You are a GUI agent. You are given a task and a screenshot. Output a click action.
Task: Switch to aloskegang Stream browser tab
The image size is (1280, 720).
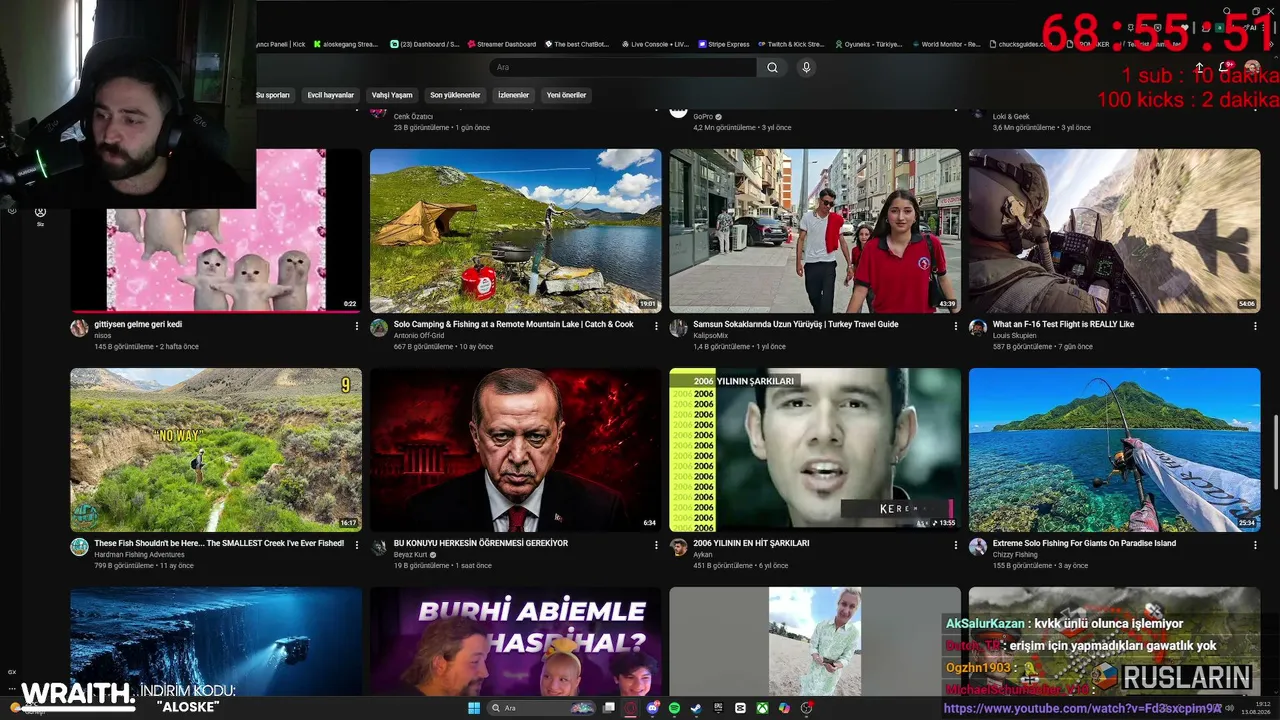coord(346,44)
